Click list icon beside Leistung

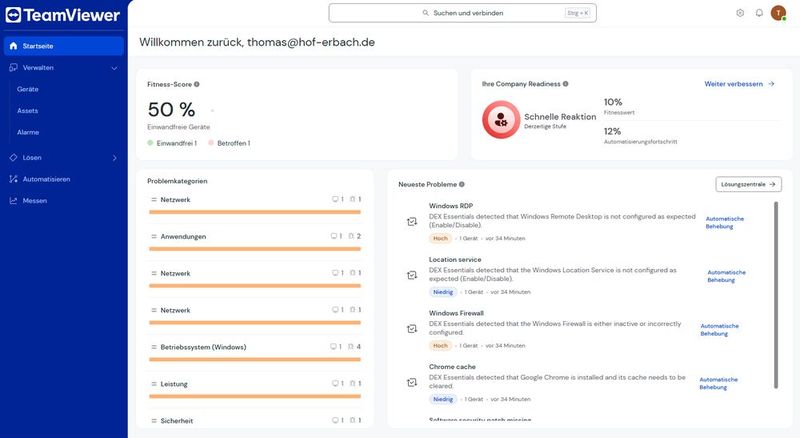click(154, 384)
